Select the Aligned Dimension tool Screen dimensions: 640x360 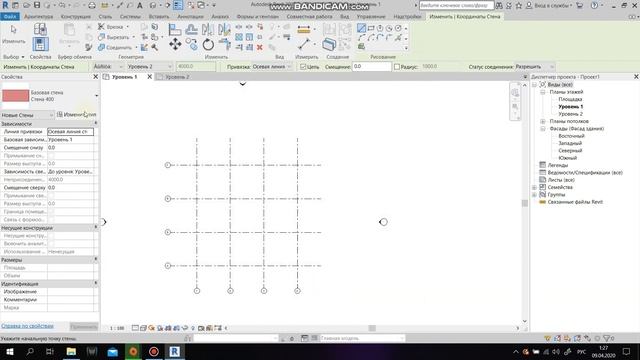tap(304, 44)
